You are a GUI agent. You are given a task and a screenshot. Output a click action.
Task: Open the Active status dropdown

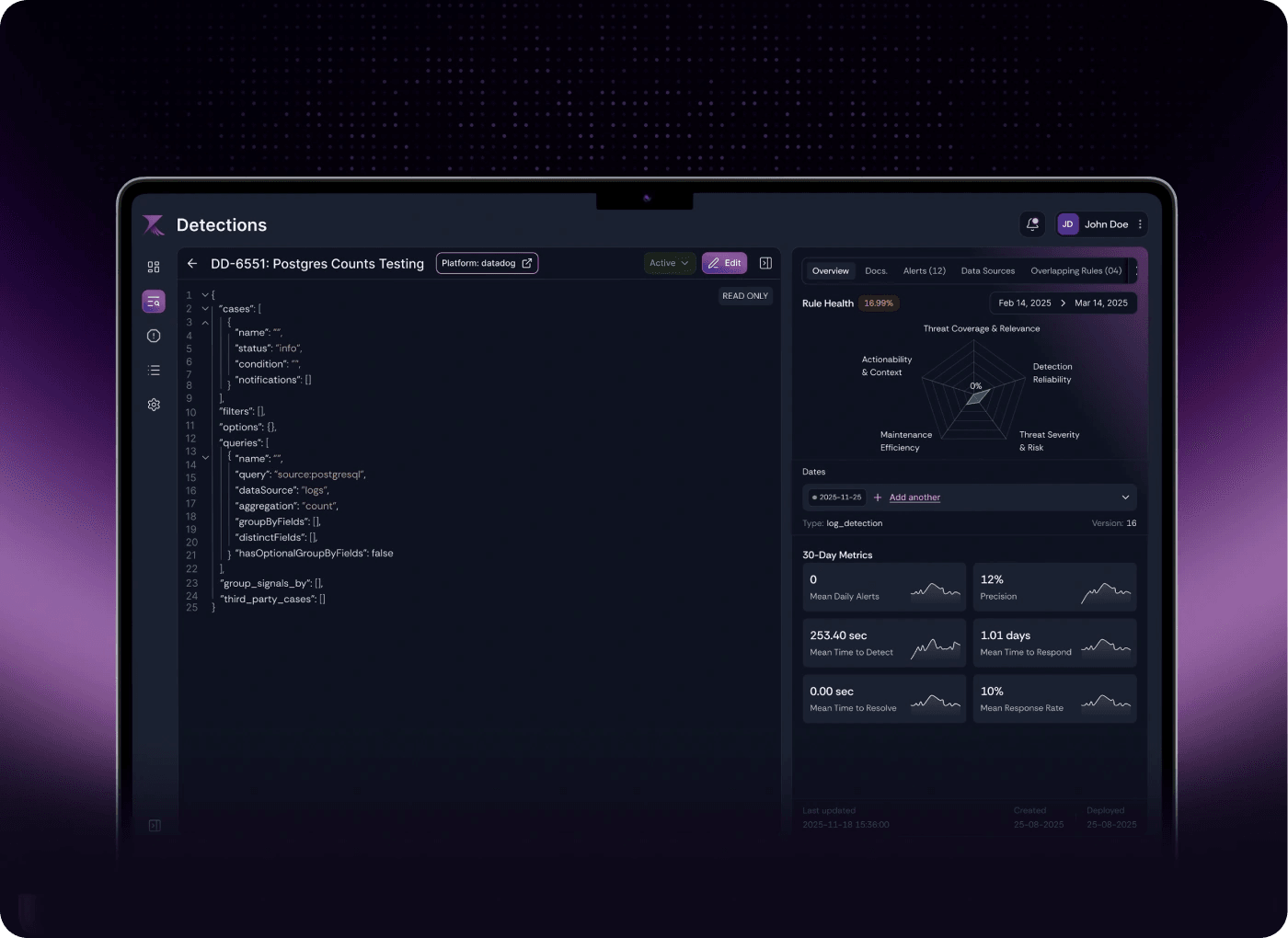669,263
